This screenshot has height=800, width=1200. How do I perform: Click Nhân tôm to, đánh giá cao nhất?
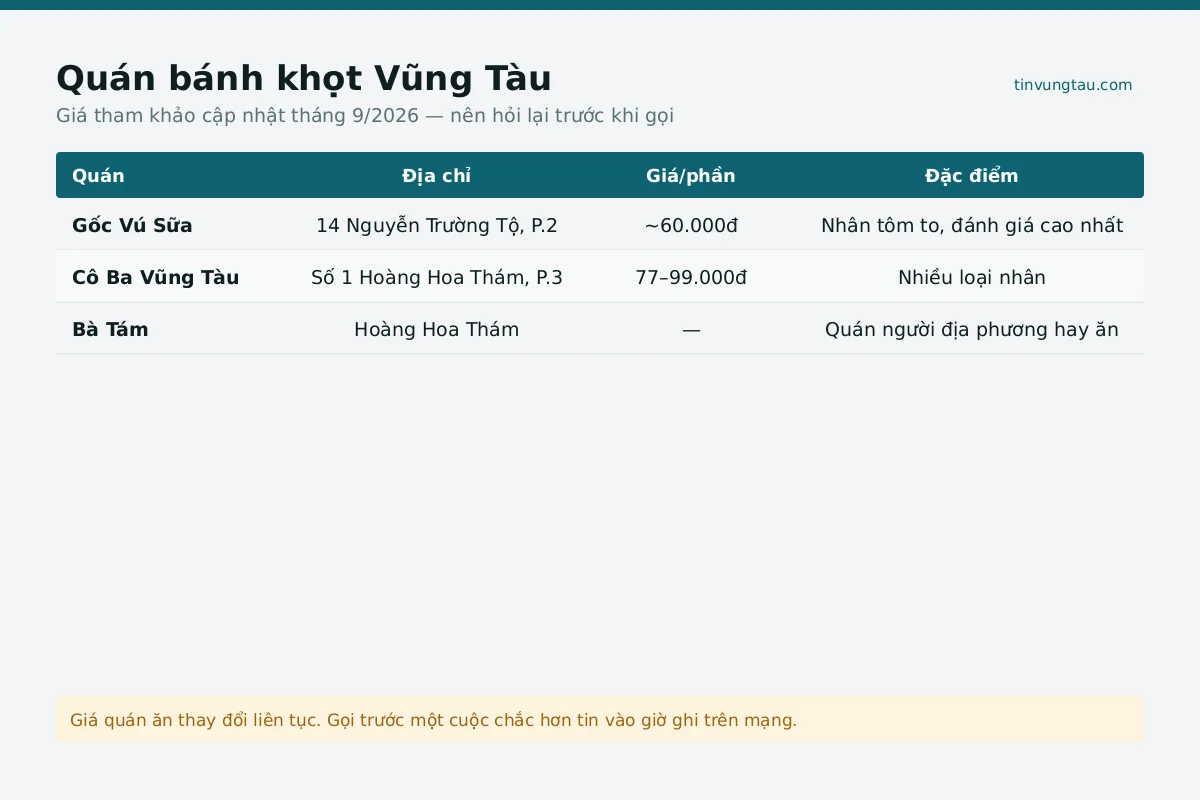pyautogui.click(x=972, y=225)
